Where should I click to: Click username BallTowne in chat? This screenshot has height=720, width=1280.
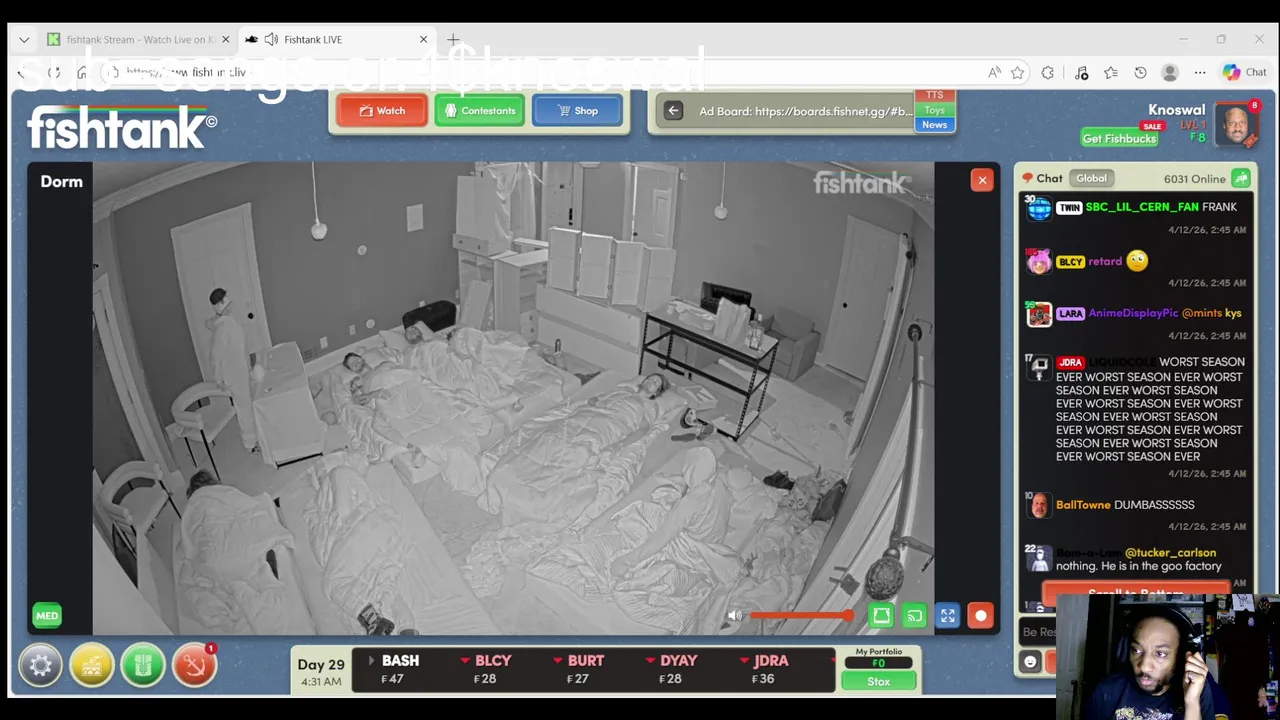[1083, 505]
